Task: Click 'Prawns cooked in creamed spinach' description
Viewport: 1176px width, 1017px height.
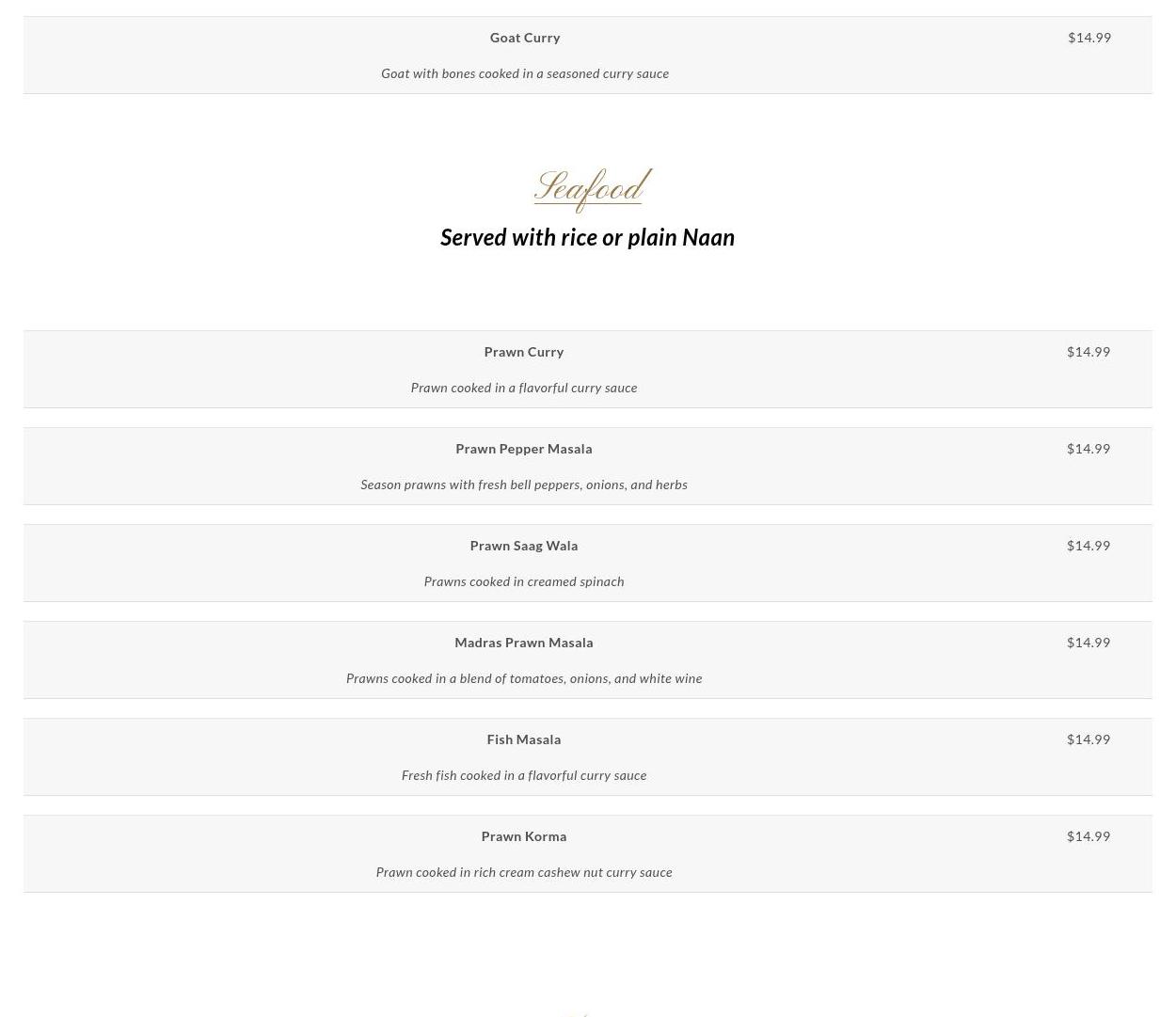Action: point(524,581)
